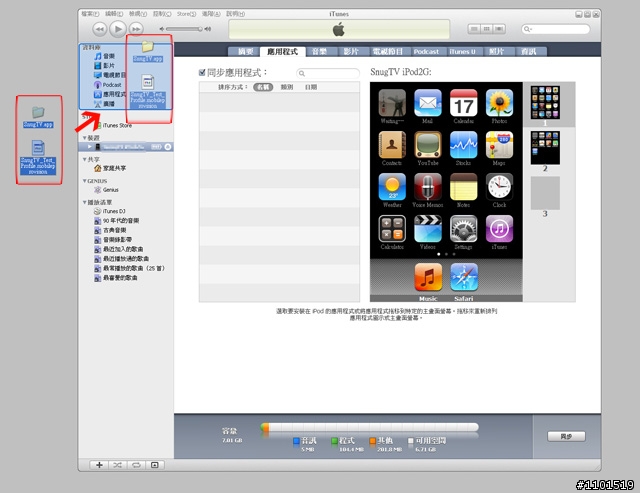
Task: Select the Calculator app icon
Action: point(392,229)
